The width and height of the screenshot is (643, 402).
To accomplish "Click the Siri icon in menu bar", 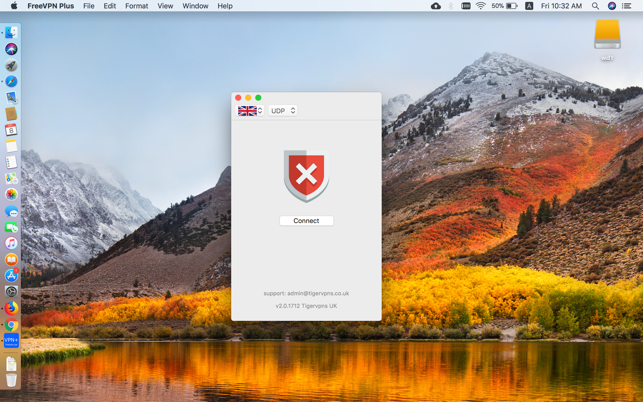I will point(611,6).
